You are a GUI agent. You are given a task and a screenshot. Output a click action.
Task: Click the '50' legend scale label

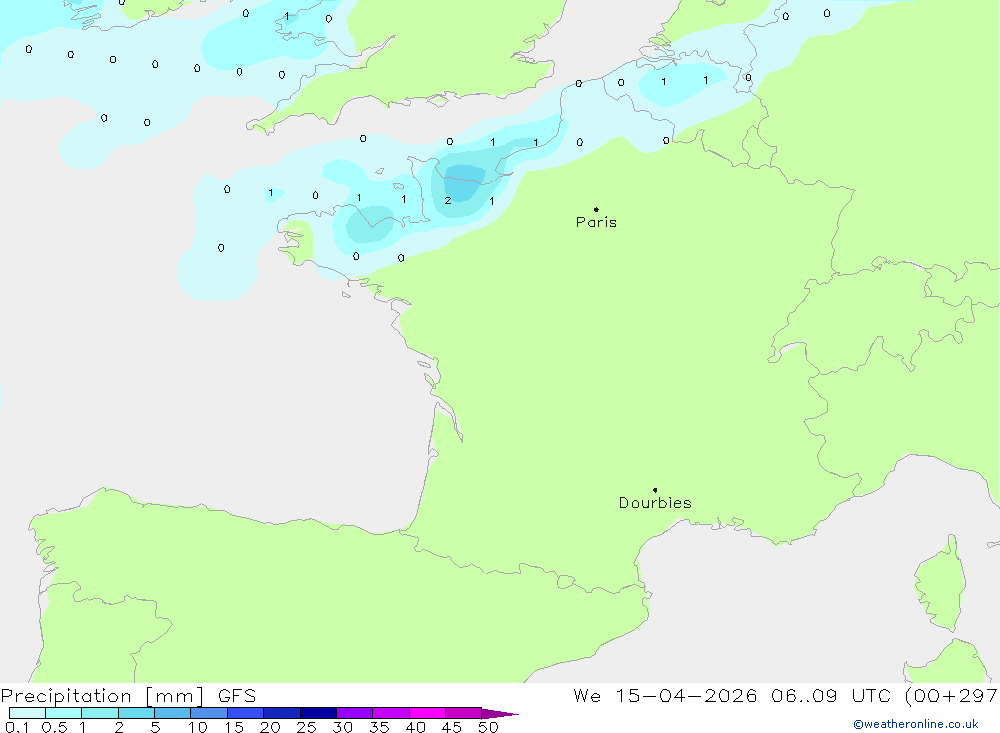tap(489, 727)
